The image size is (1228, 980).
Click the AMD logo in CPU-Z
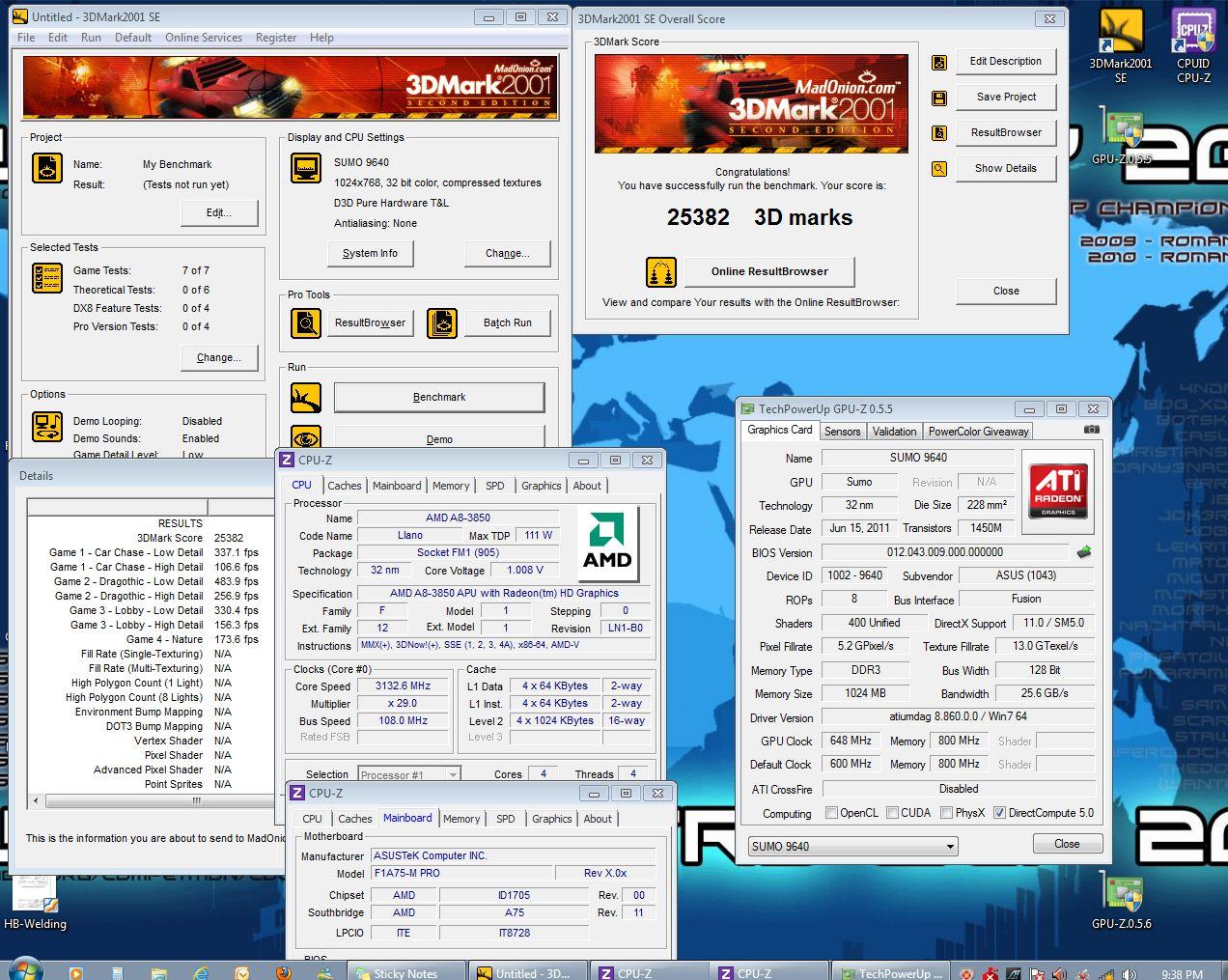(x=607, y=544)
